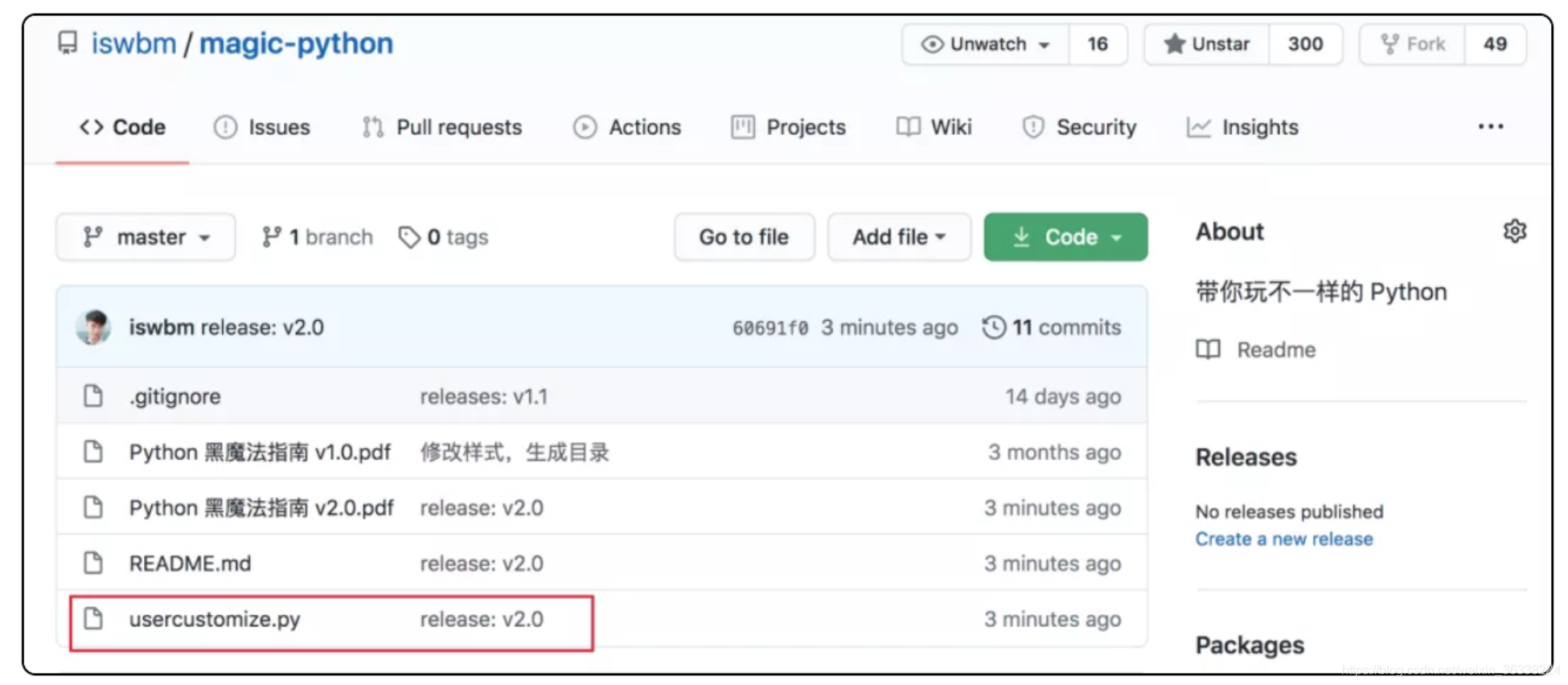
Task: Go to the Actions tab
Action: pos(627,127)
